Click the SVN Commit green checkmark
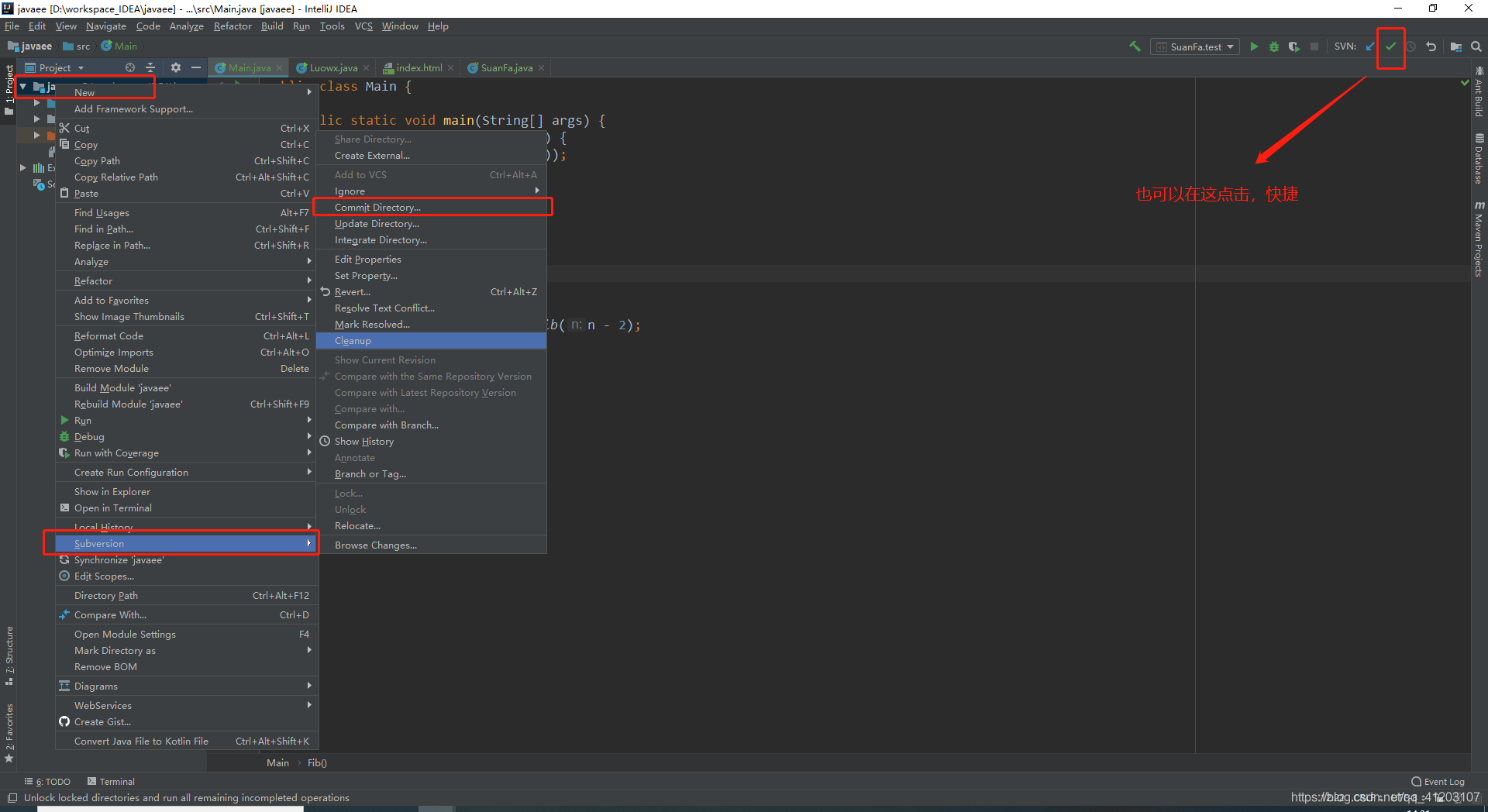The height and width of the screenshot is (812, 1488). pyautogui.click(x=1391, y=46)
